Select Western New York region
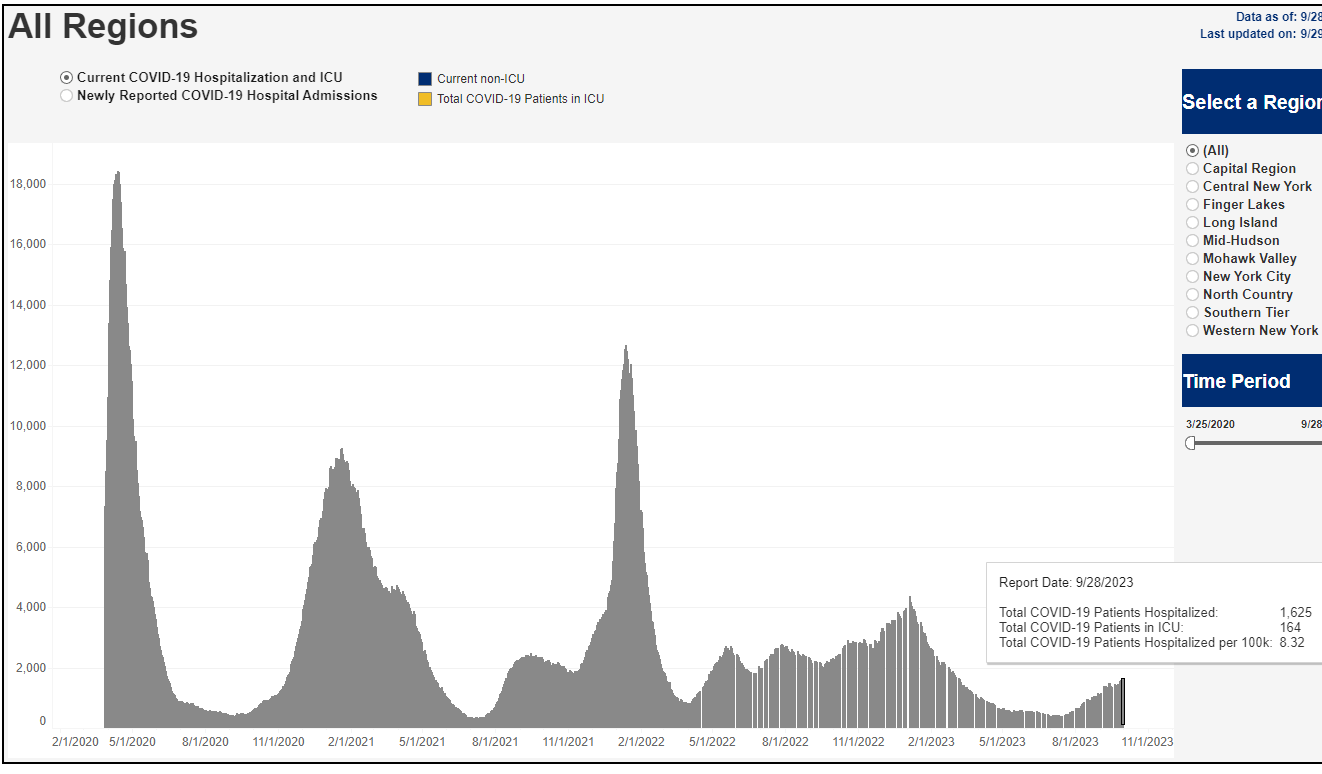1322x774 pixels. click(x=1192, y=331)
